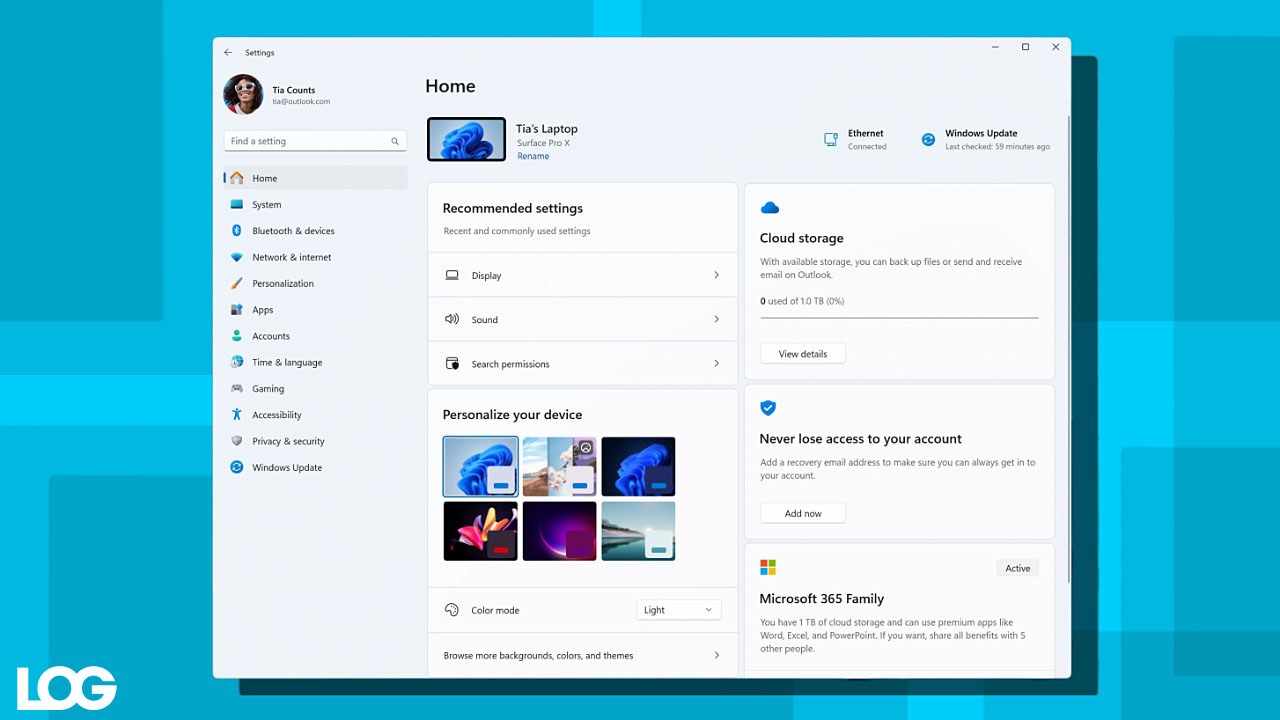Click the Surface Pro X text
Screen dimensions: 1280x720
click(543, 143)
